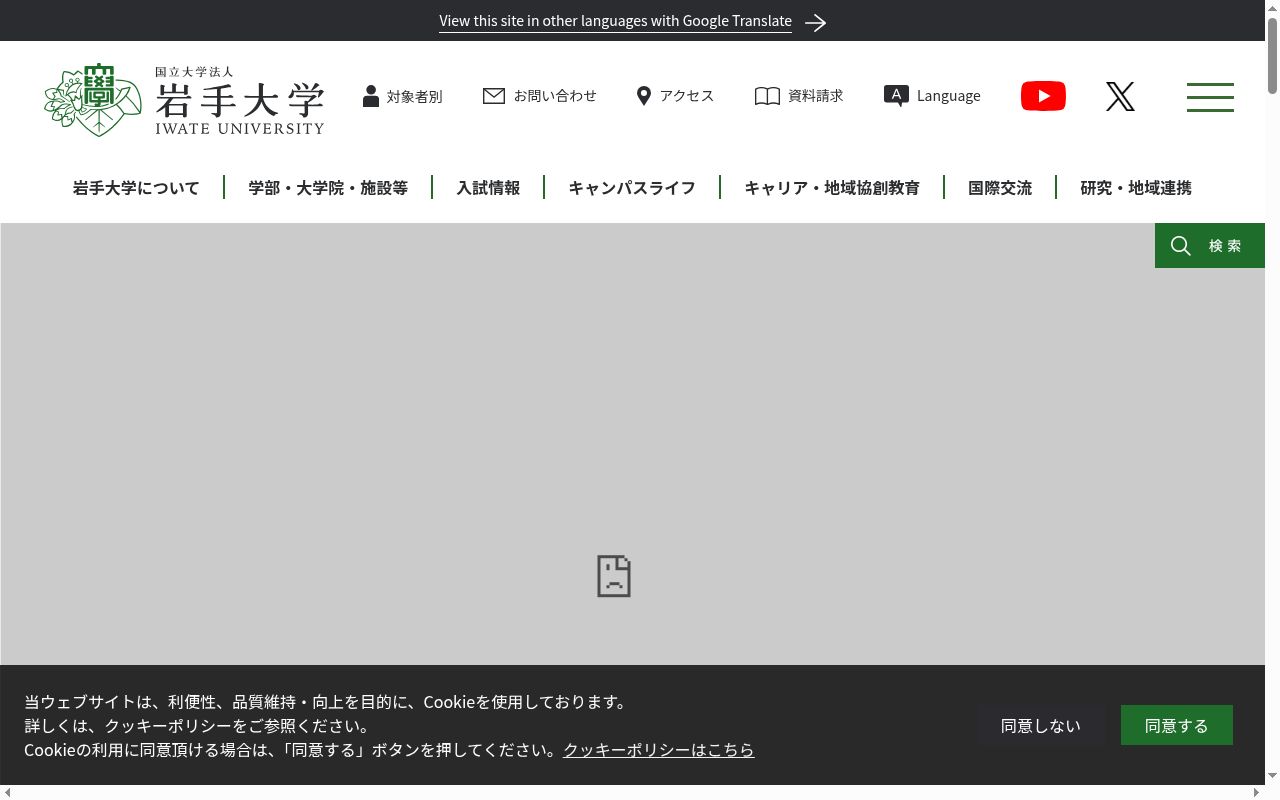Image resolution: width=1280 pixels, height=800 pixels.
Task: Click the Language speech bubble icon
Action: 896,96
